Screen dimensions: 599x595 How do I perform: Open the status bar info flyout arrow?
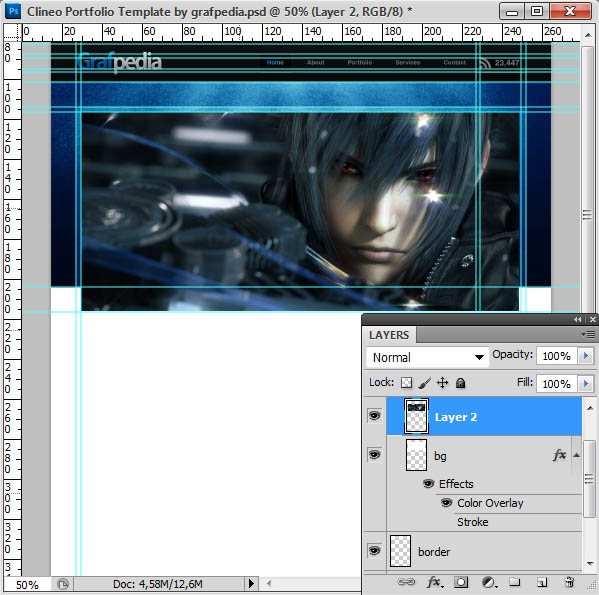(x=251, y=584)
